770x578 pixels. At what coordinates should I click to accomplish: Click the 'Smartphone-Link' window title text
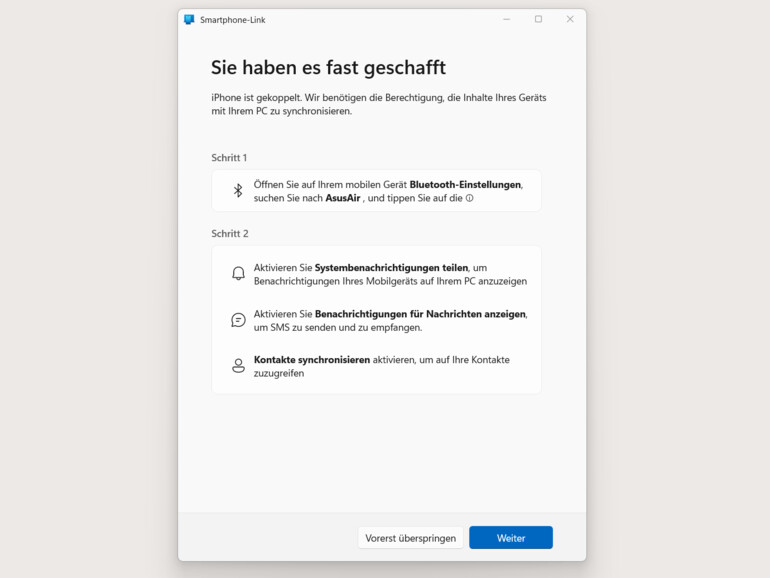tap(233, 20)
